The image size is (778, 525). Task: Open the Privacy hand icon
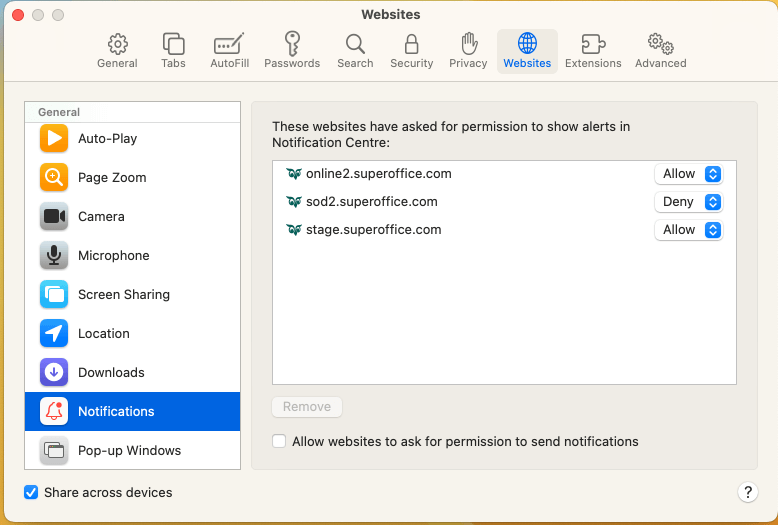tap(468, 44)
